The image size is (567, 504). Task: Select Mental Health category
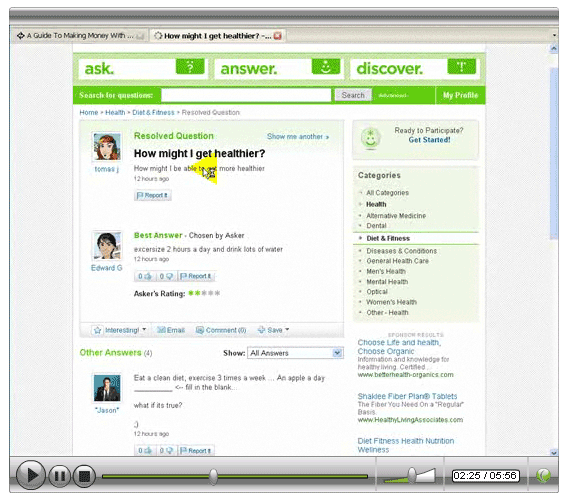387,281
